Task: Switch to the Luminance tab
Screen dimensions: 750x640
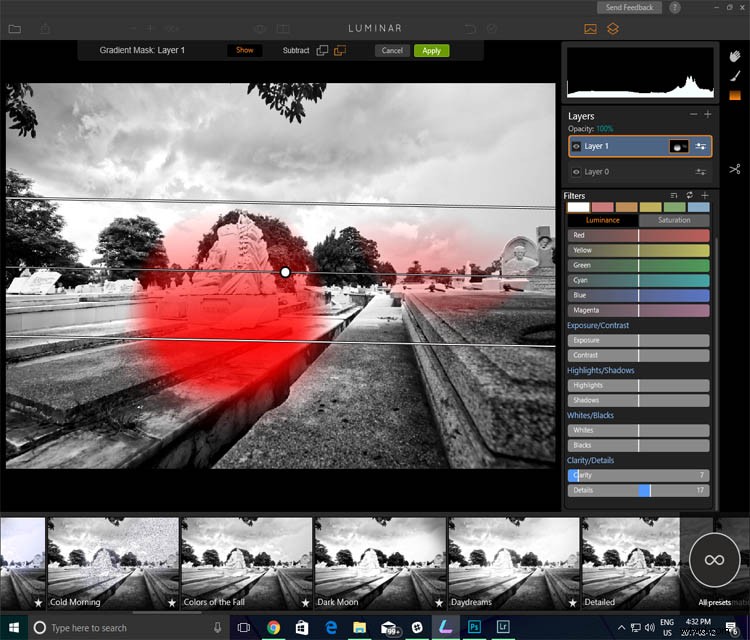Action: click(603, 220)
